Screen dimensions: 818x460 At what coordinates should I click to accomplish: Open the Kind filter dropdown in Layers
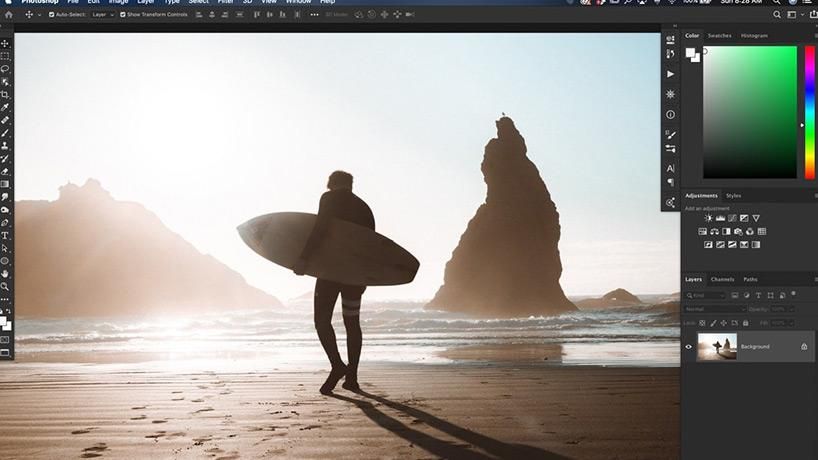click(705, 295)
